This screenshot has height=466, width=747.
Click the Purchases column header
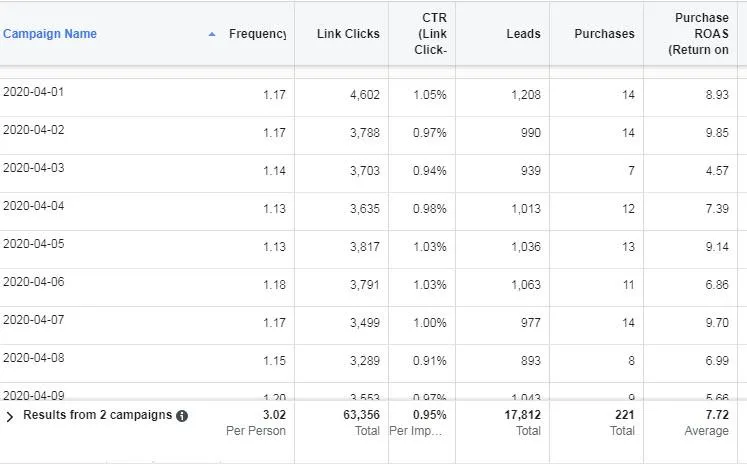pos(604,34)
